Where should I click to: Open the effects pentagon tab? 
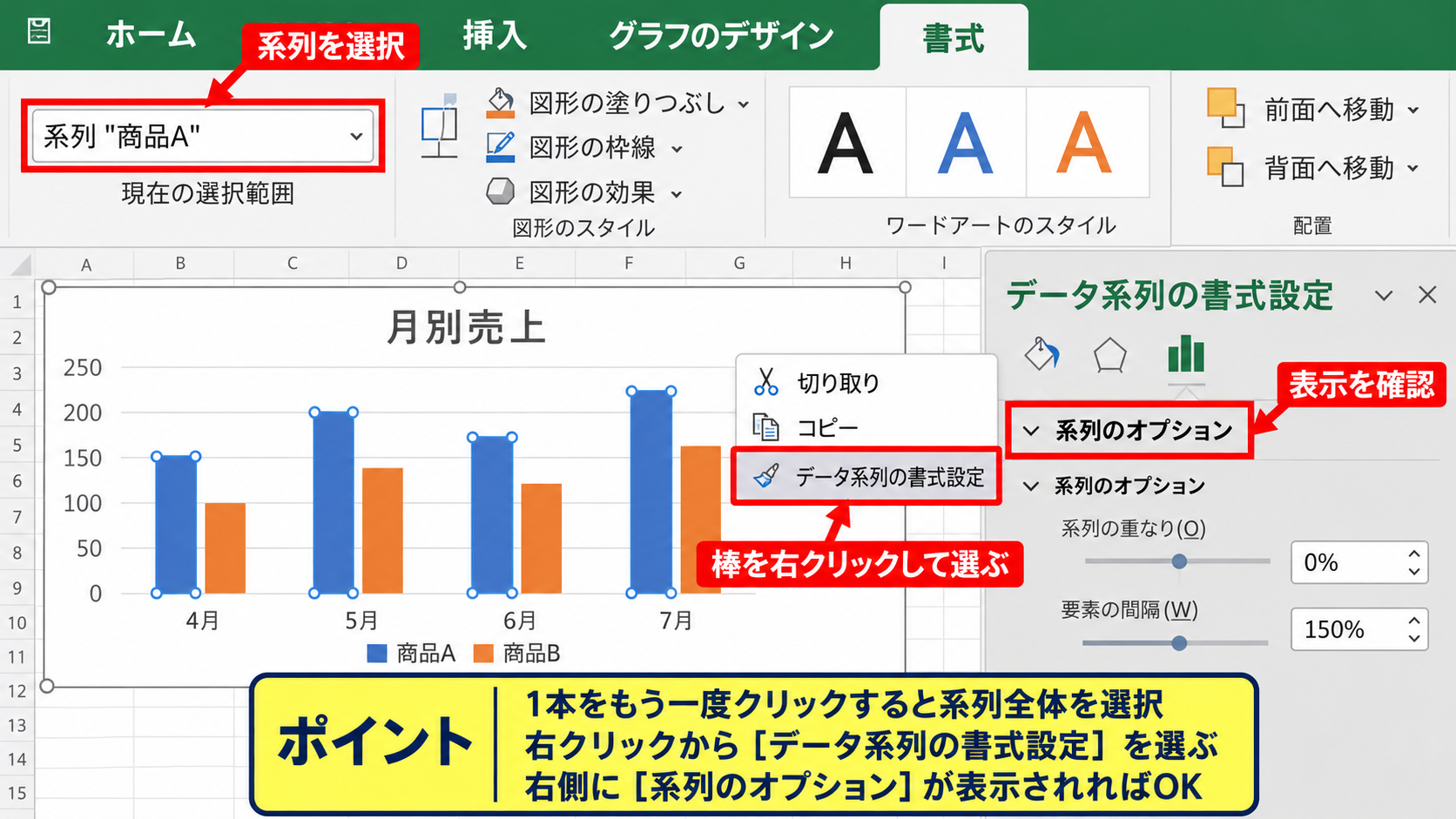point(1110,356)
